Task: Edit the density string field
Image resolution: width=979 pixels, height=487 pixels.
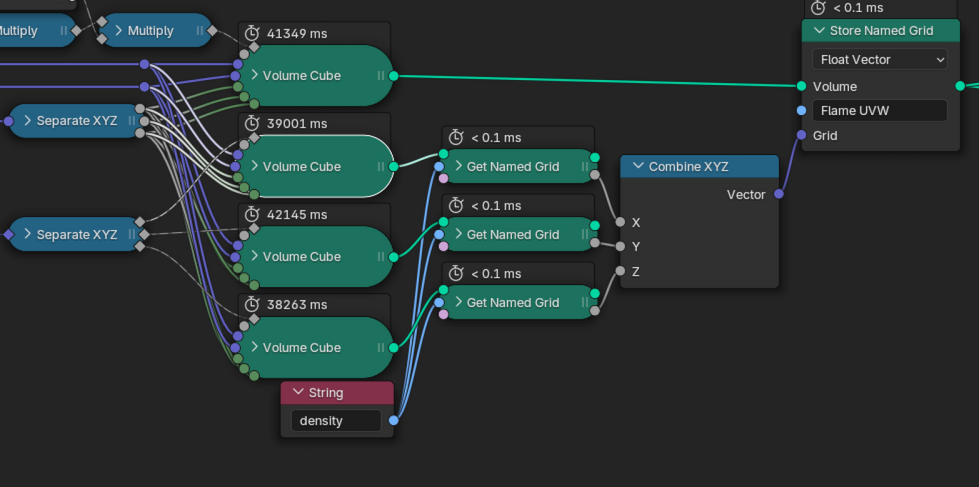Action: coord(336,420)
